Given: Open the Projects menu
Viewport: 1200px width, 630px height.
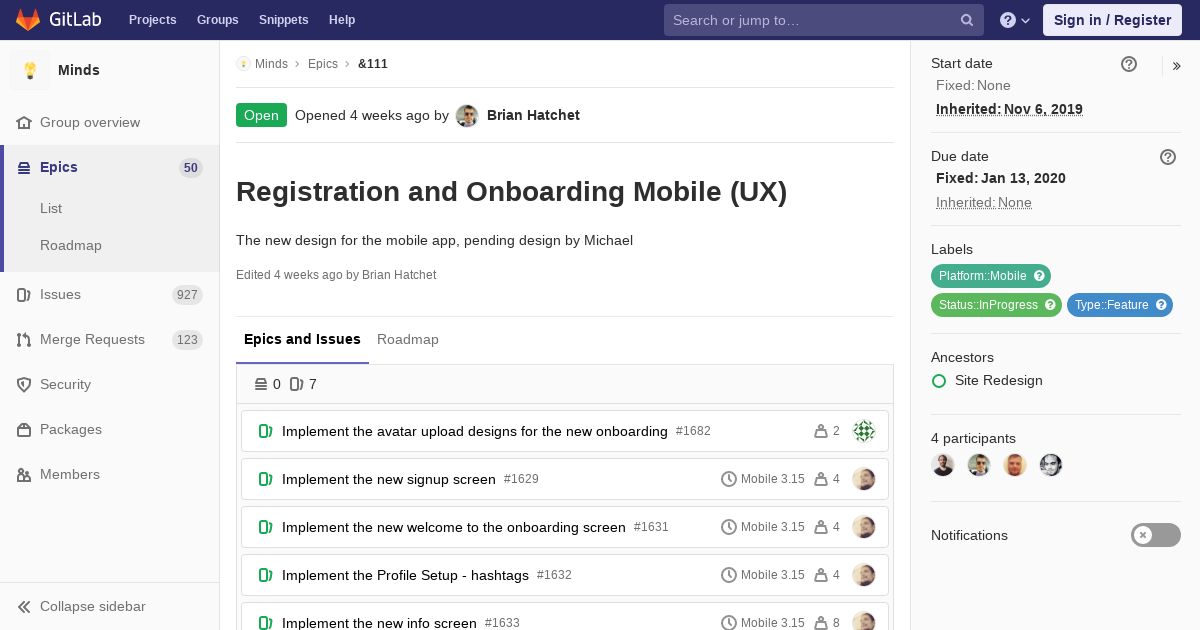Looking at the screenshot, I should (153, 20).
